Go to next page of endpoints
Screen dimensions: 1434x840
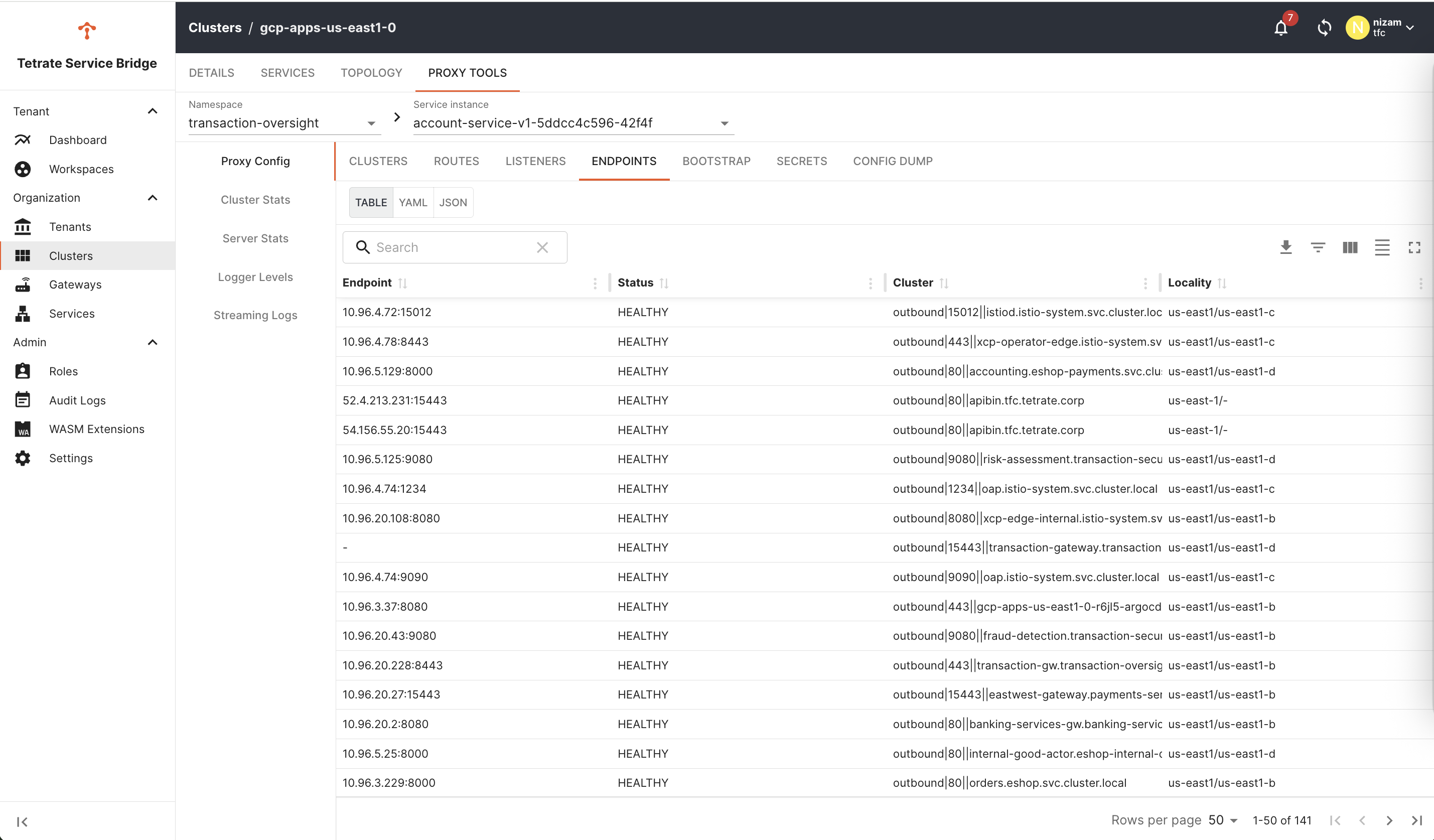point(1389,820)
